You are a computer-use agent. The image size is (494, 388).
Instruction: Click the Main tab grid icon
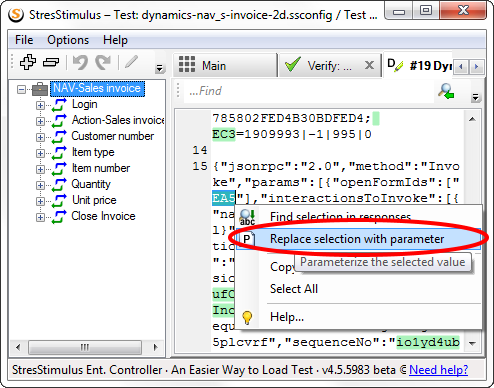point(187,64)
